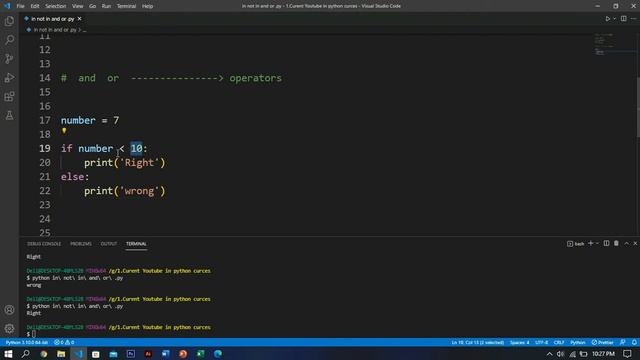Open the Run menu
Screen dimensions: 640x360
106,6
